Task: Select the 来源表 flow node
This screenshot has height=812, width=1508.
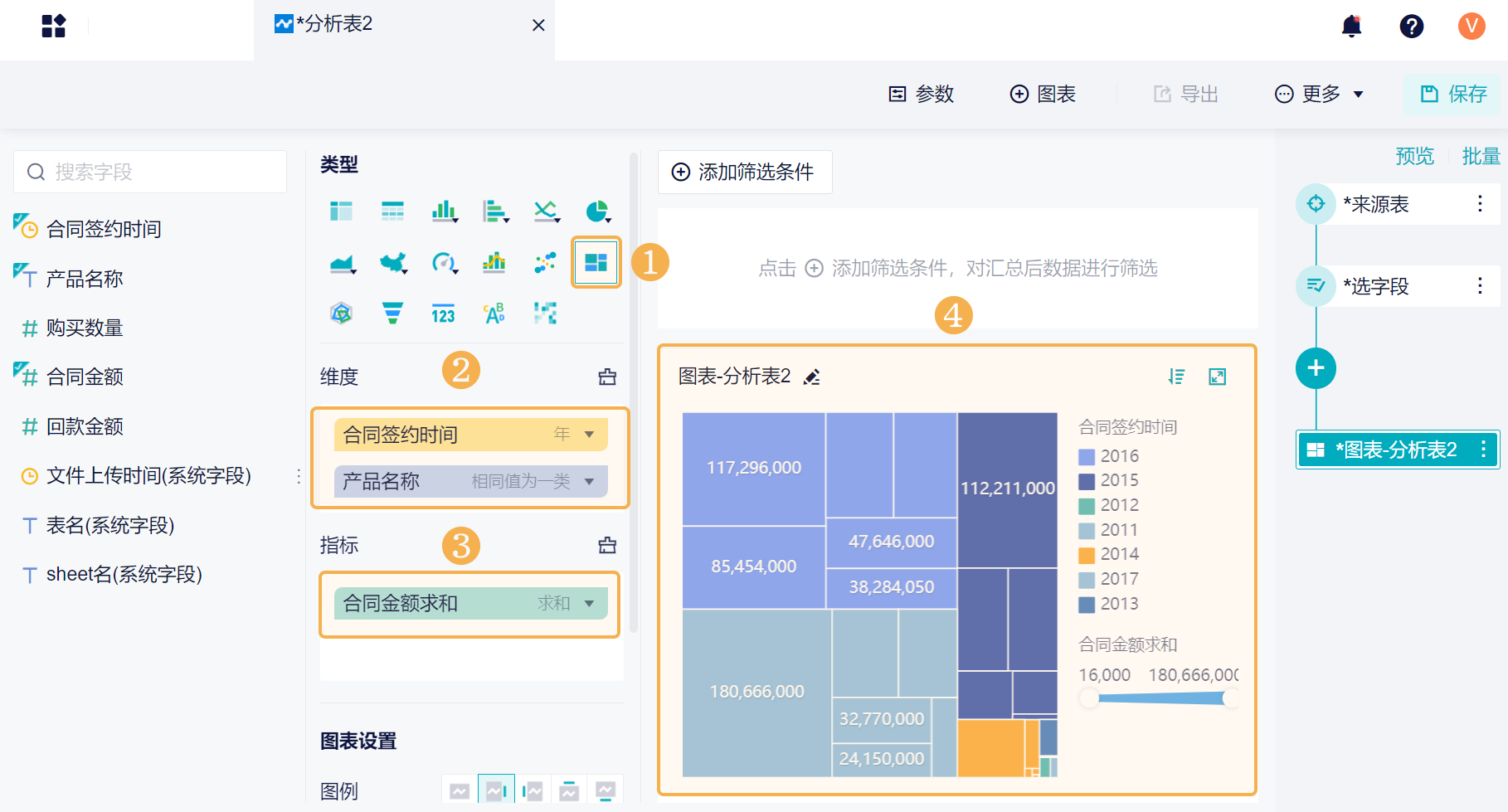Action: 1398,204
